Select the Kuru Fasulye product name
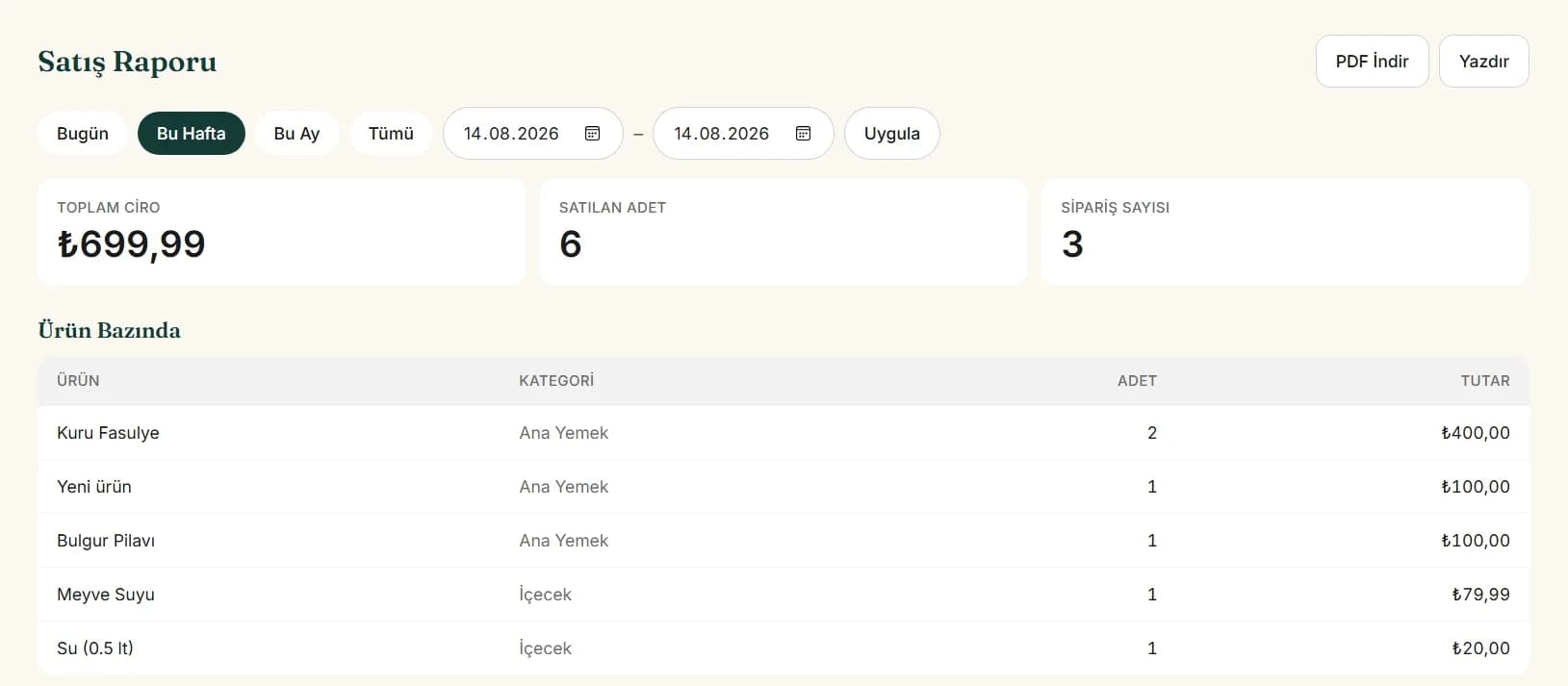 coord(108,433)
